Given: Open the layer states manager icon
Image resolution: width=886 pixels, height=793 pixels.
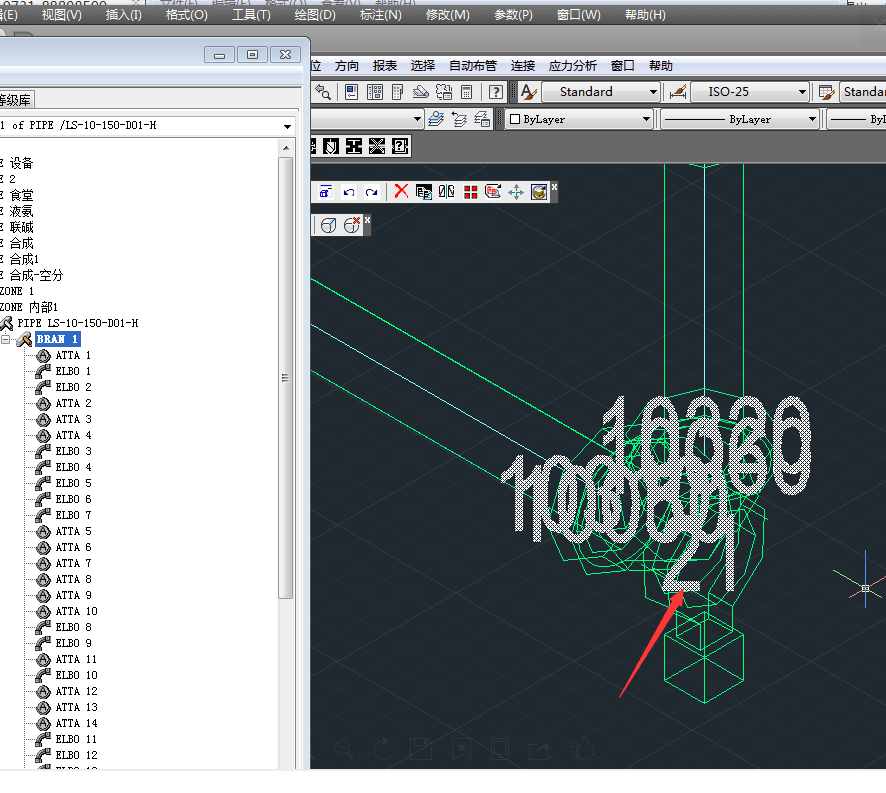Looking at the screenshot, I should (482, 119).
